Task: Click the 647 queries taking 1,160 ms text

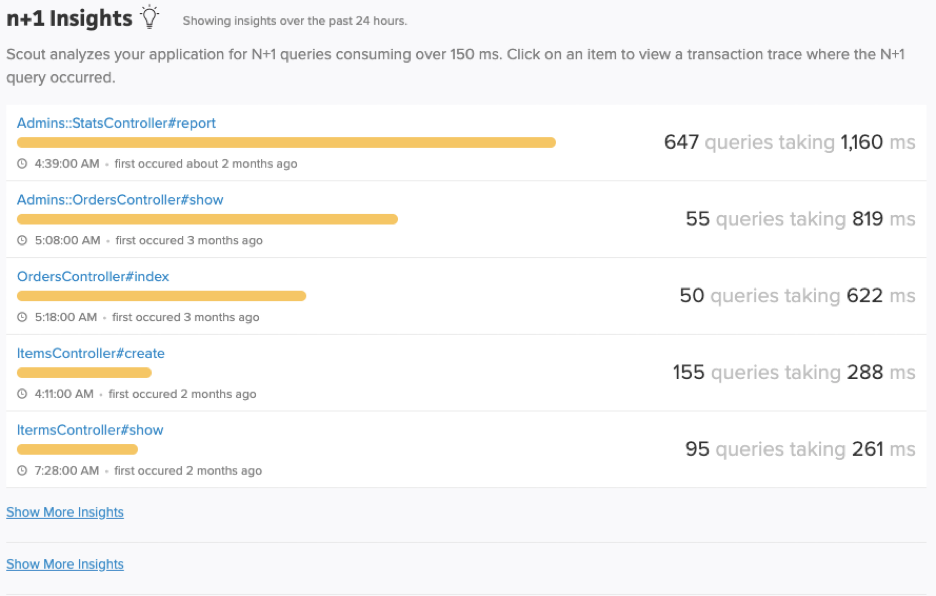Action: coord(789,142)
